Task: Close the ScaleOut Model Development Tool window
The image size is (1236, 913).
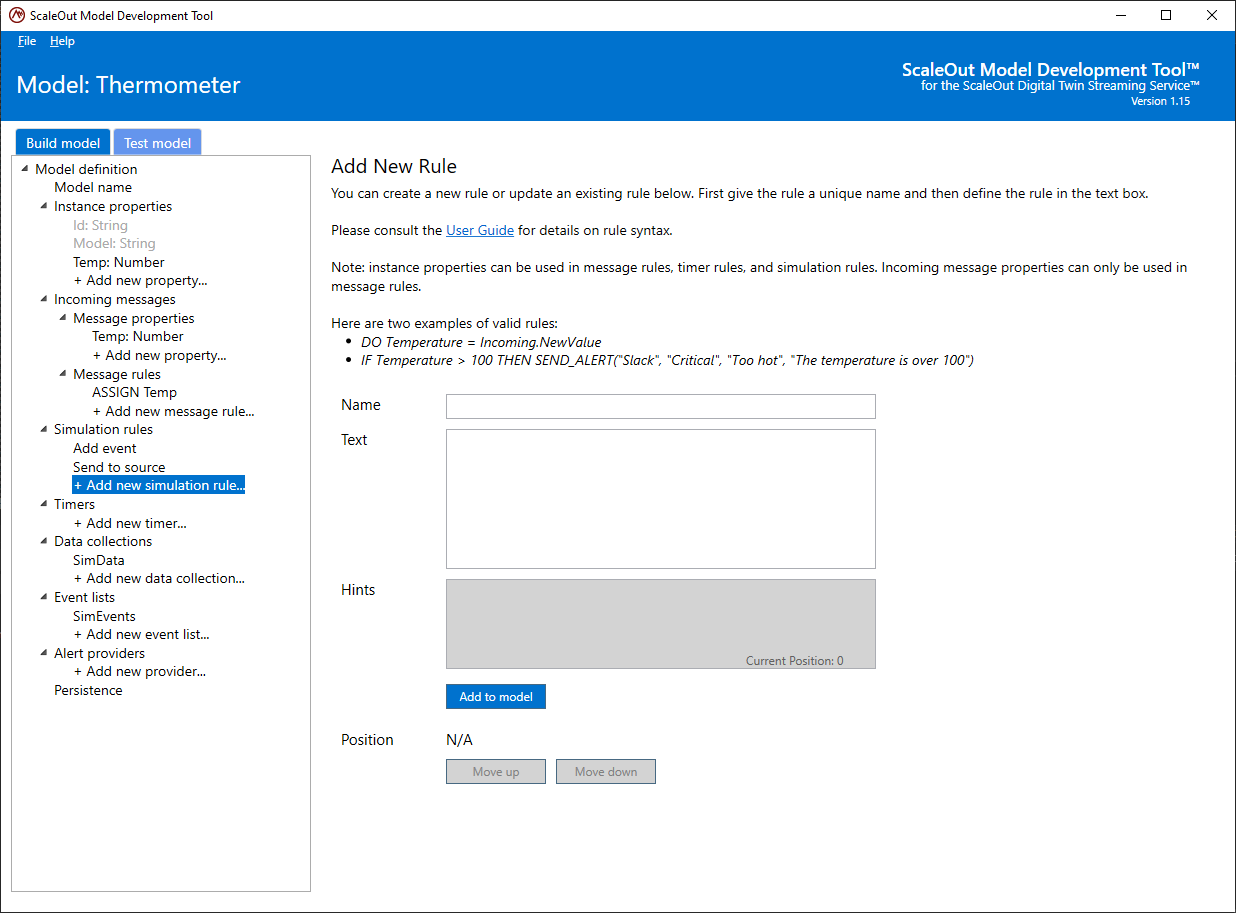Action: (x=1212, y=15)
